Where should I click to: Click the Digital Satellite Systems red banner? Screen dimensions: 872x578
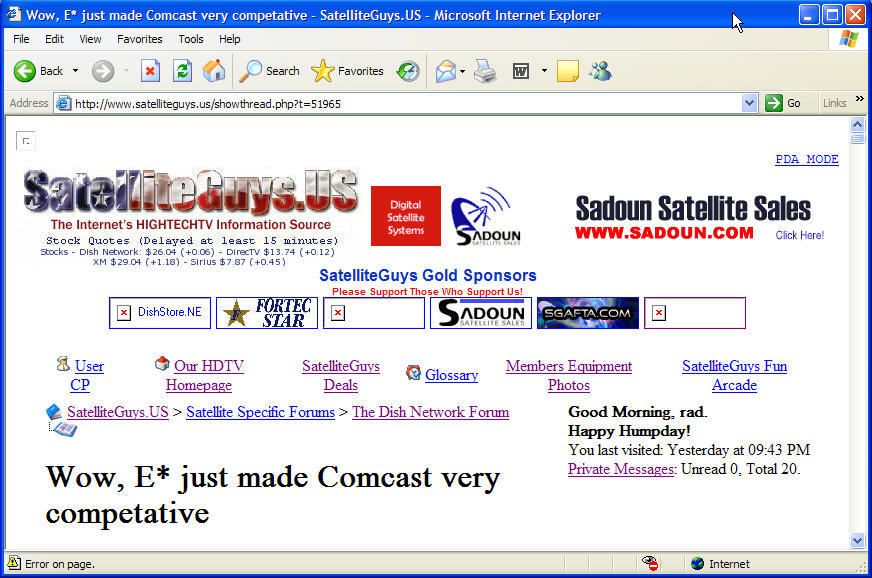tap(406, 216)
